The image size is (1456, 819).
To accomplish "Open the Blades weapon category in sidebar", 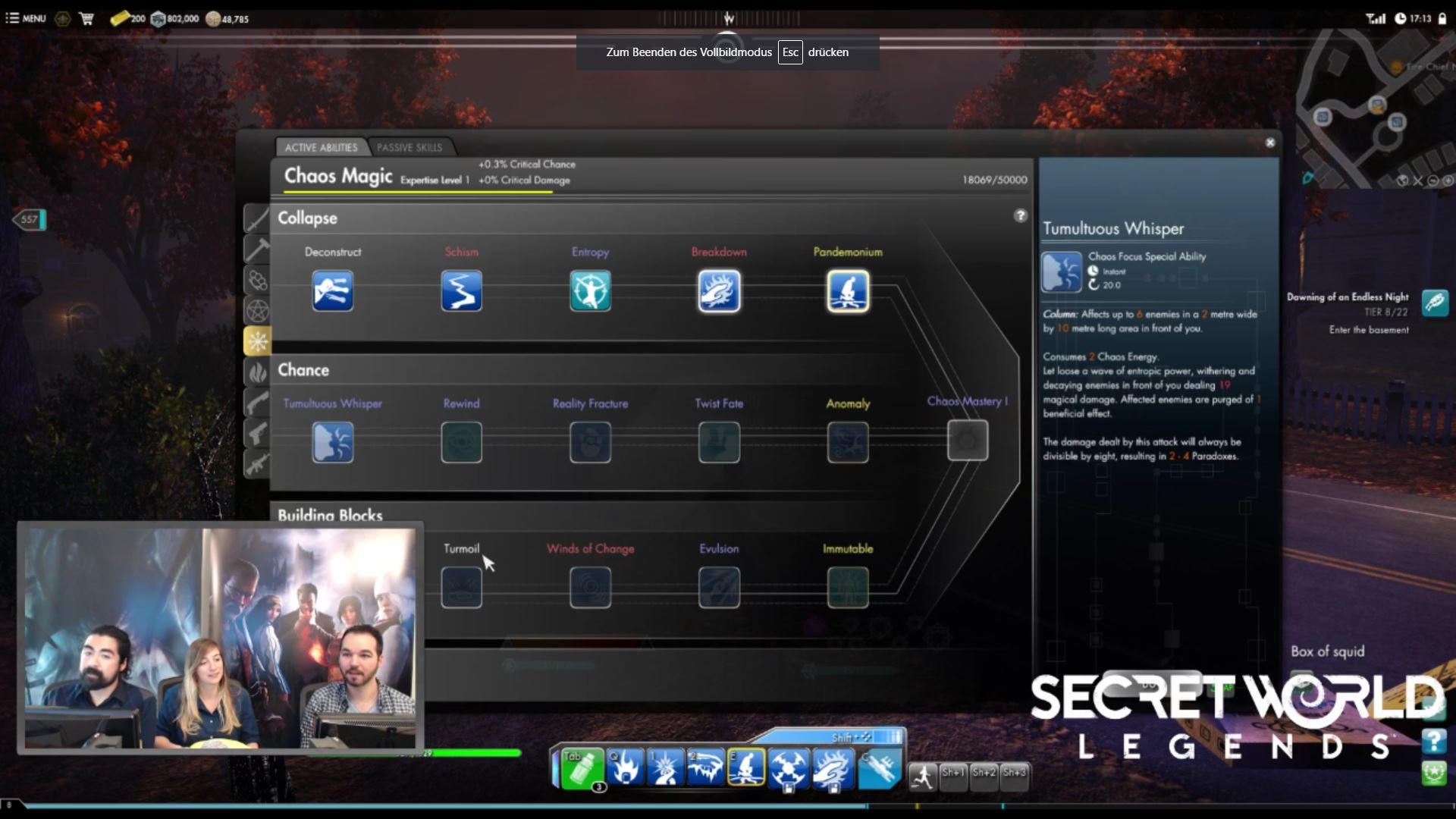I will [x=257, y=219].
